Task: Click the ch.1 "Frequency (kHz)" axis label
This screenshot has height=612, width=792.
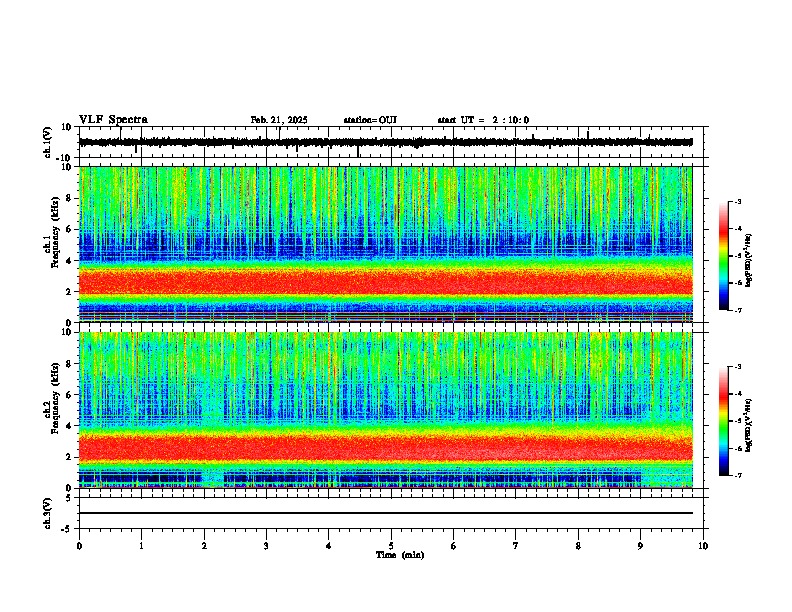Action: point(55,232)
